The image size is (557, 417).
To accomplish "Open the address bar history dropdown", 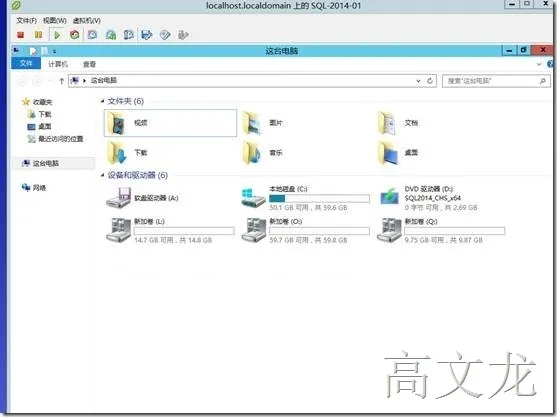I will coord(418,81).
